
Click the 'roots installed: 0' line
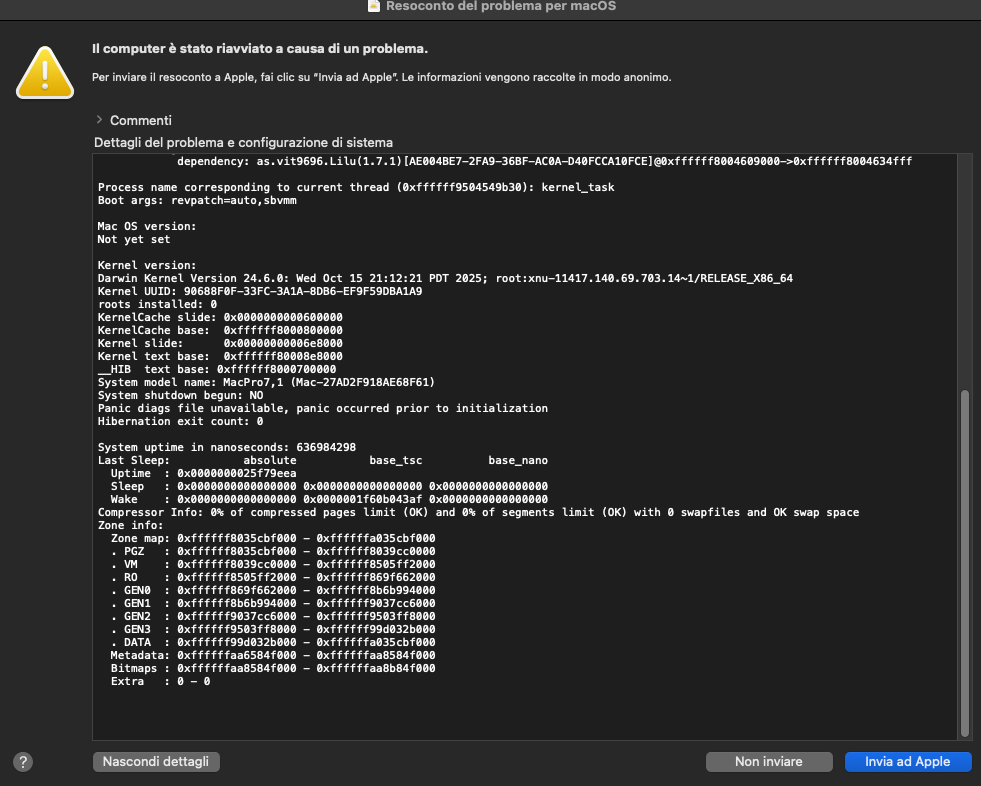[x=157, y=304]
